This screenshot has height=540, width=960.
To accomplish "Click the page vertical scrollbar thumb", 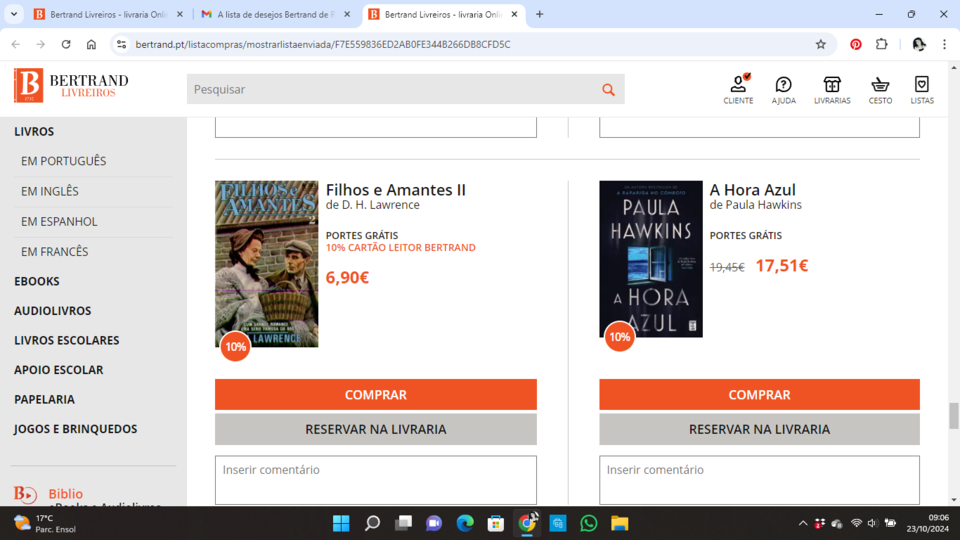I will point(953,414).
